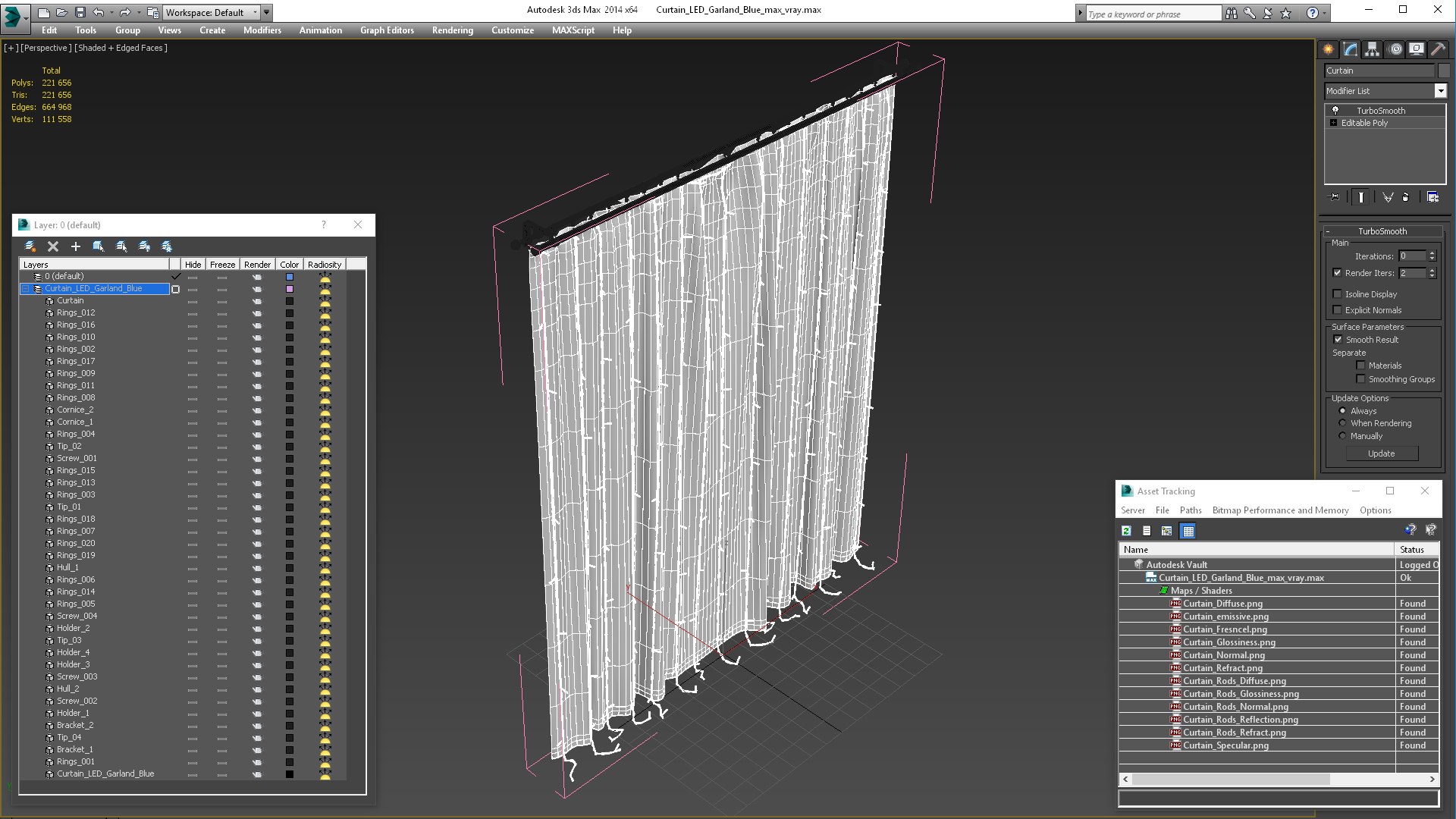
Task: Click the Update button in TurboSmooth
Action: pyautogui.click(x=1382, y=453)
